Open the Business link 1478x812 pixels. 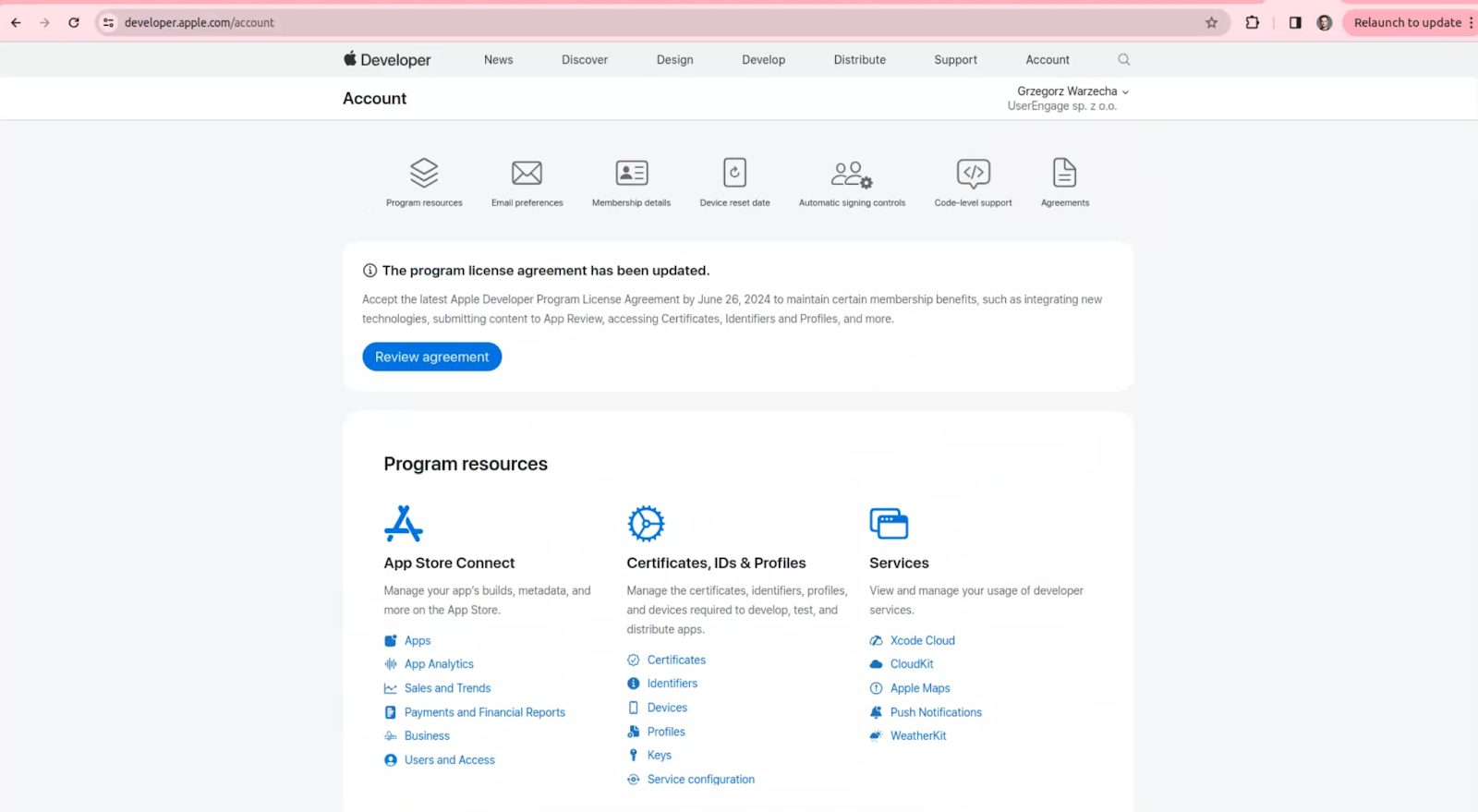(x=427, y=736)
